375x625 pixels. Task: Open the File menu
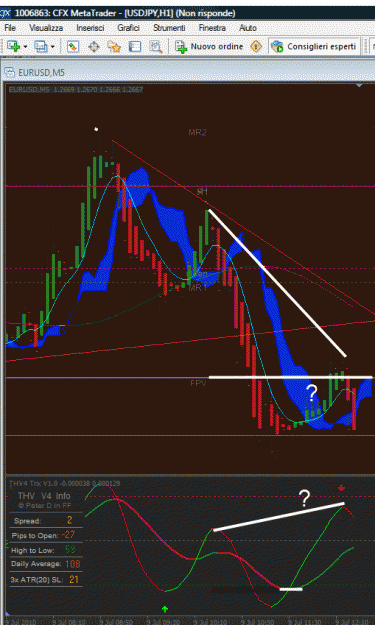[10, 28]
